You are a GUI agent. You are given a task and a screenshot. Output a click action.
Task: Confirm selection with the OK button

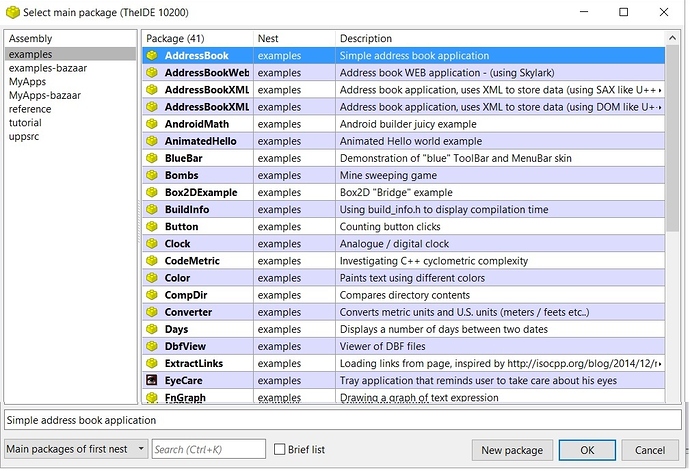tap(587, 450)
